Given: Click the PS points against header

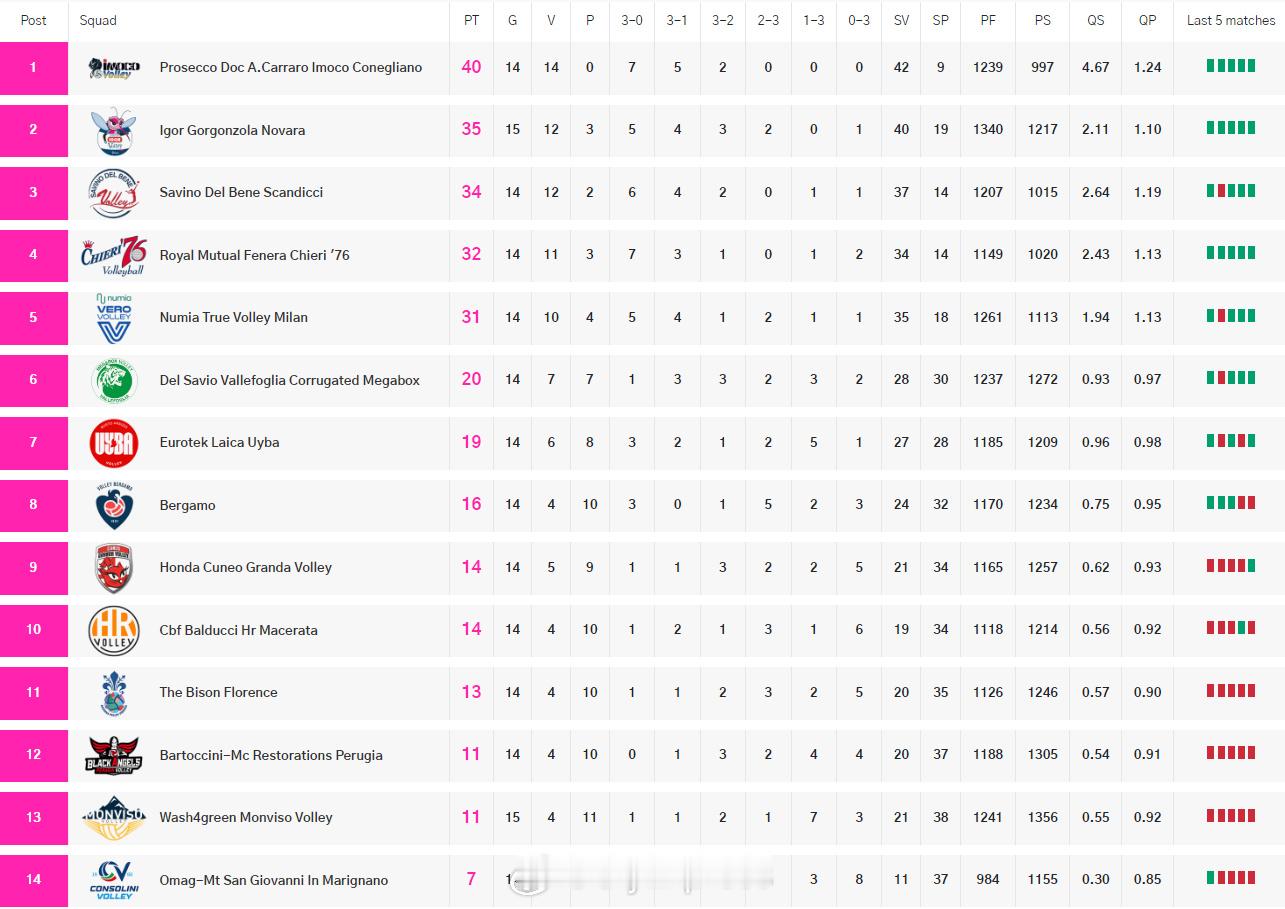Looking at the screenshot, I should click(1043, 20).
